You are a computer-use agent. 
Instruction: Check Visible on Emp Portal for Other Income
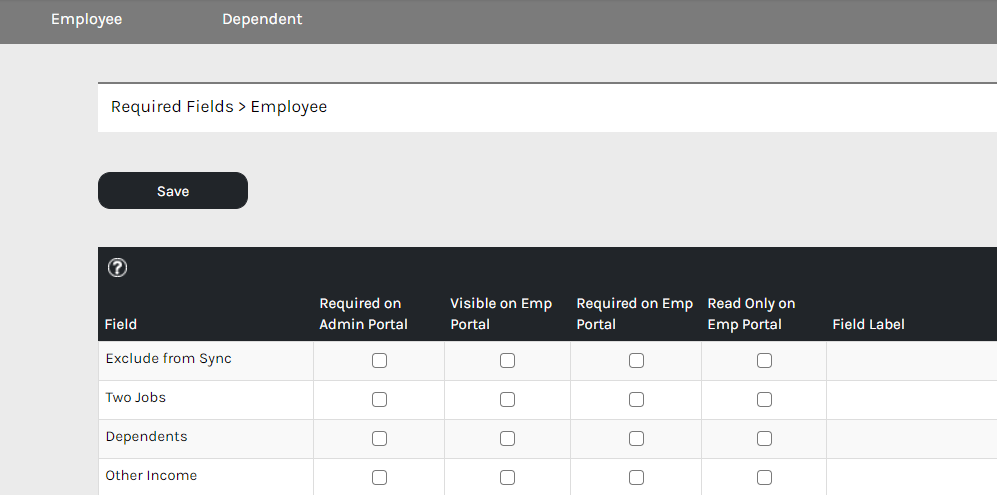point(507,477)
